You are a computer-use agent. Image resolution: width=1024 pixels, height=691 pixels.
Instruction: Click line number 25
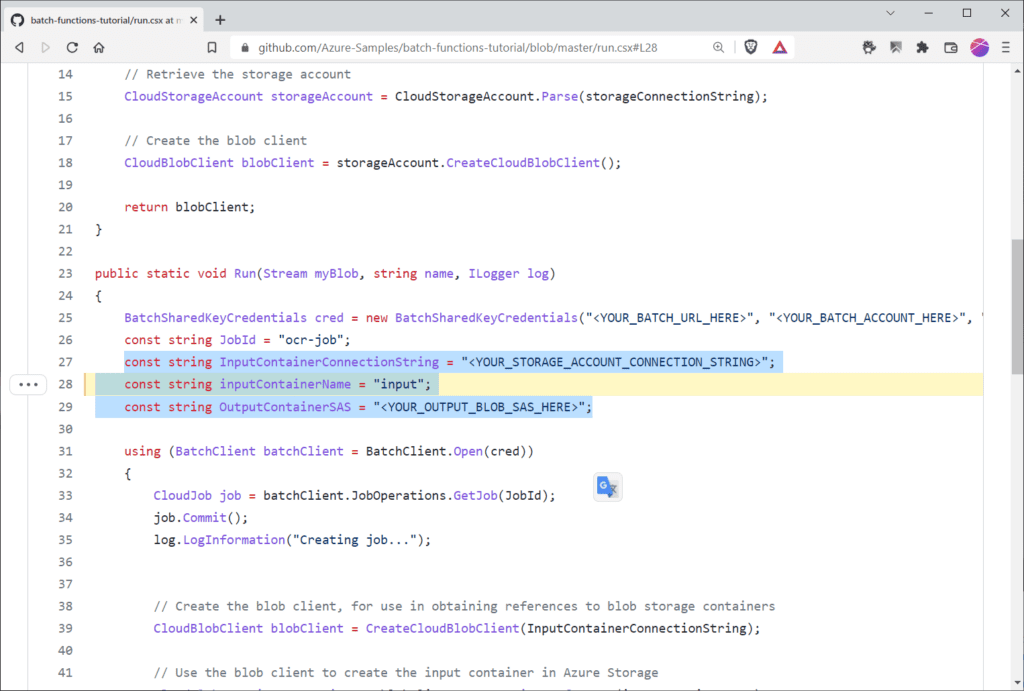[x=65, y=318]
